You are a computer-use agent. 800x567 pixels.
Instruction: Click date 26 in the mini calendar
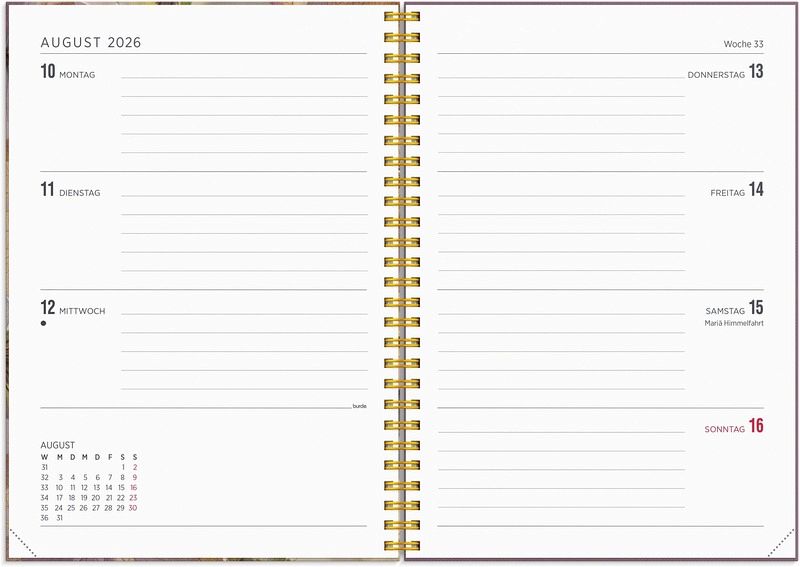click(x=84, y=508)
